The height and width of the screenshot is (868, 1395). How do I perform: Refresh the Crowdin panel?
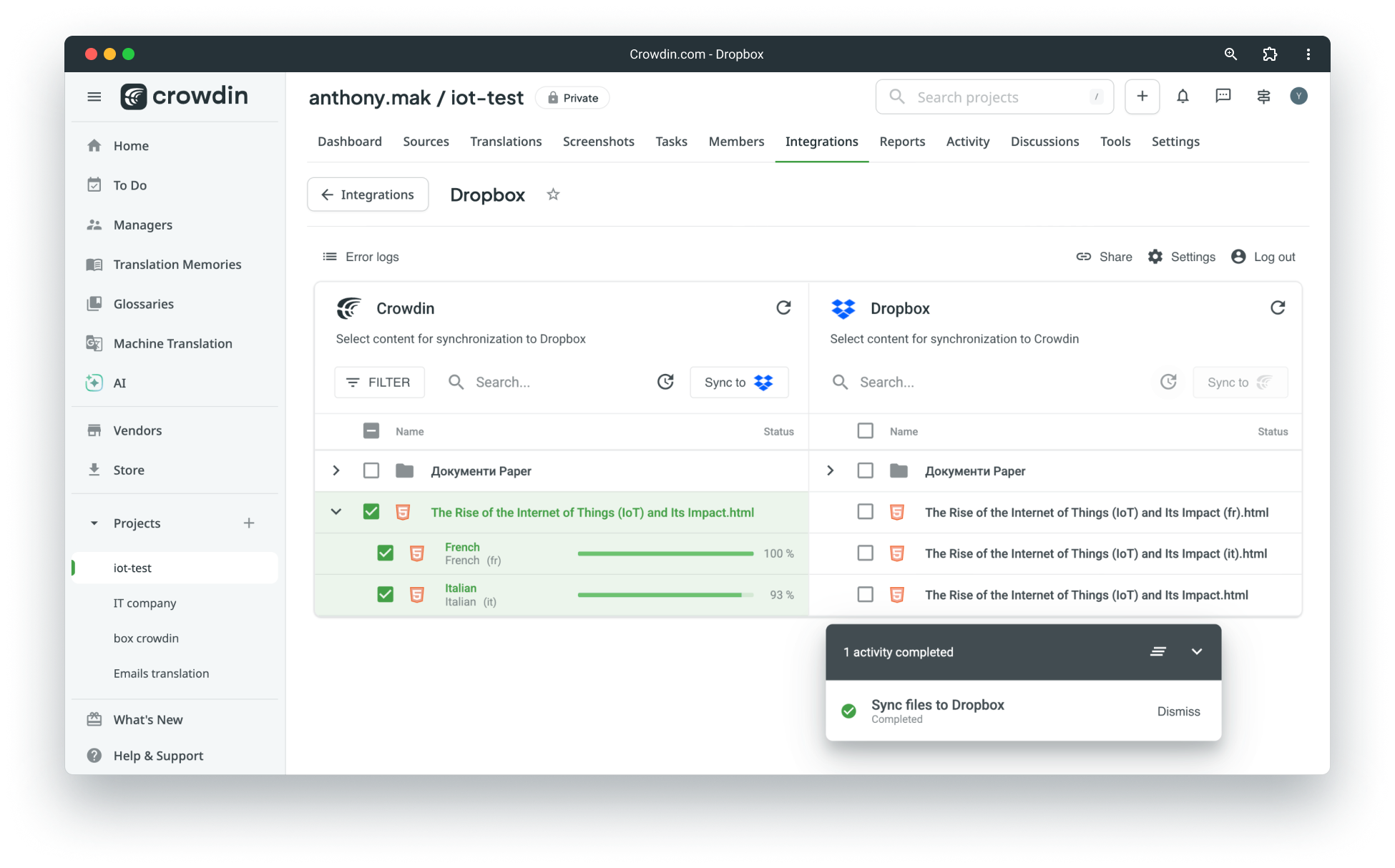(x=783, y=307)
